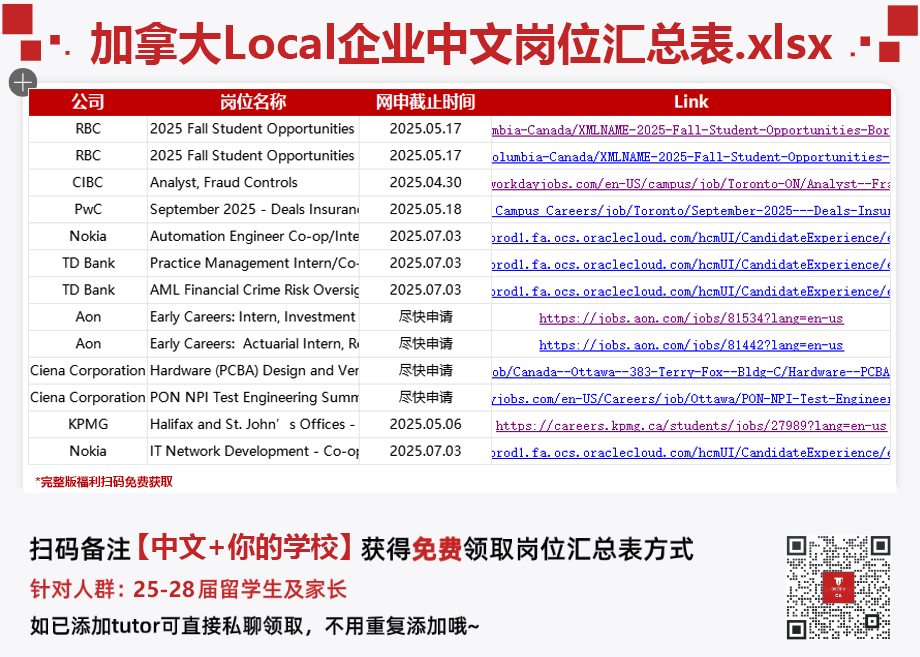Select the 'PON NPI Test Engineering Summ' cell

pyautogui.click(x=253, y=398)
